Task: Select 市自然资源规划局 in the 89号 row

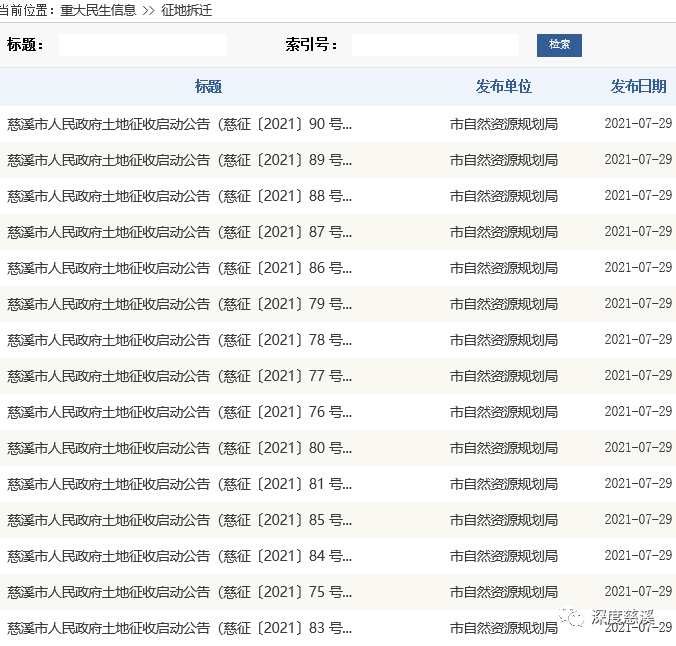Action: (x=504, y=160)
